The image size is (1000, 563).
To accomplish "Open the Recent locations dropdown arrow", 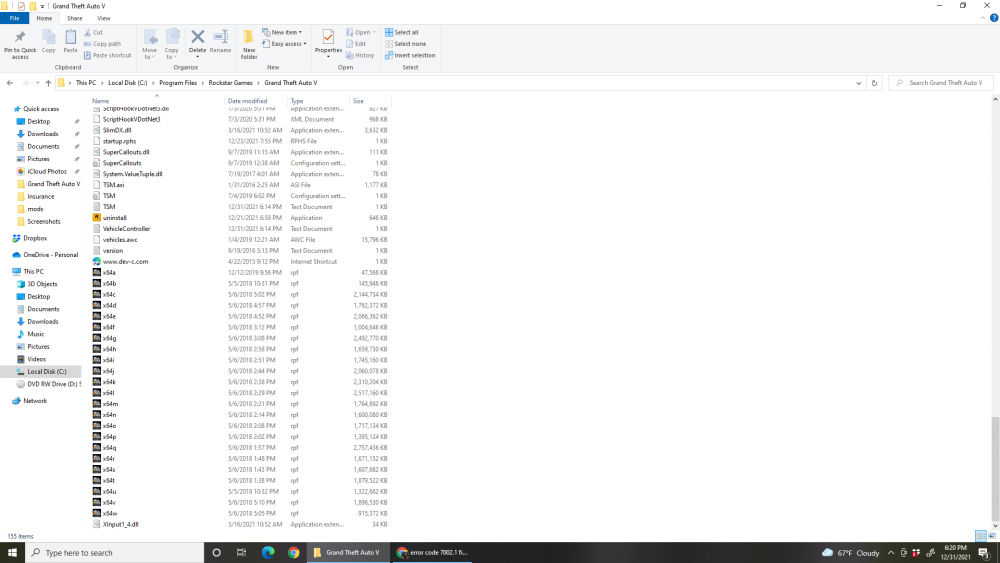I will pos(38,83).
